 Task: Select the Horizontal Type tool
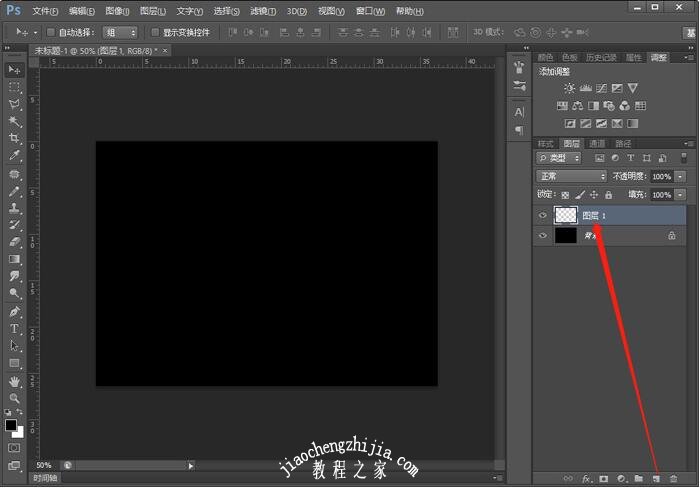tap(14, 328)
